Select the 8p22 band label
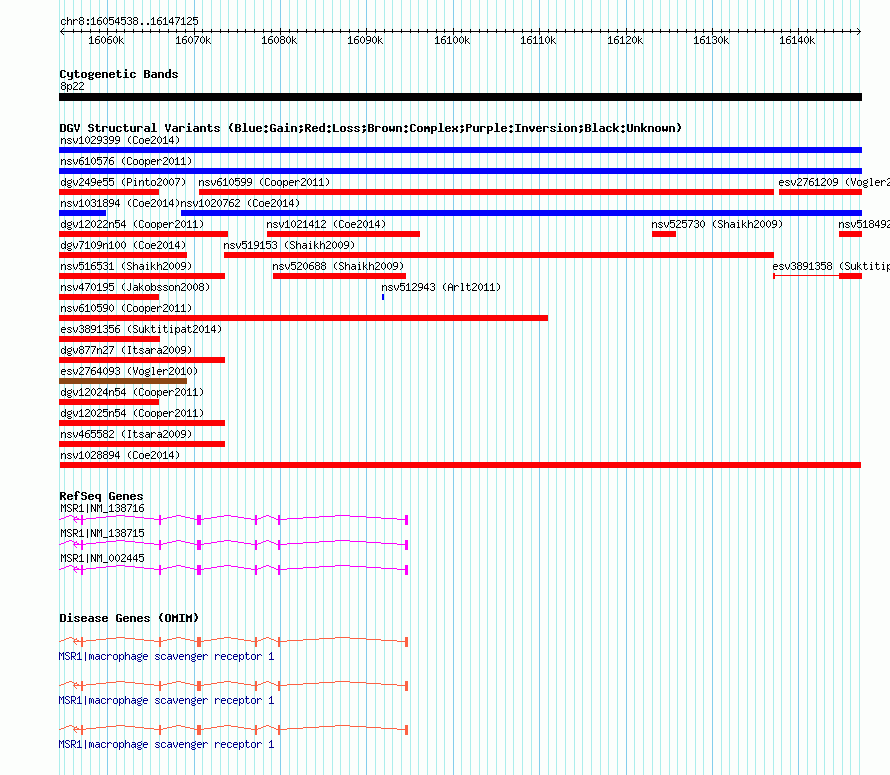The height and width of the screenshot is (775, 890). pyautogui.click(x=72, y=86)
